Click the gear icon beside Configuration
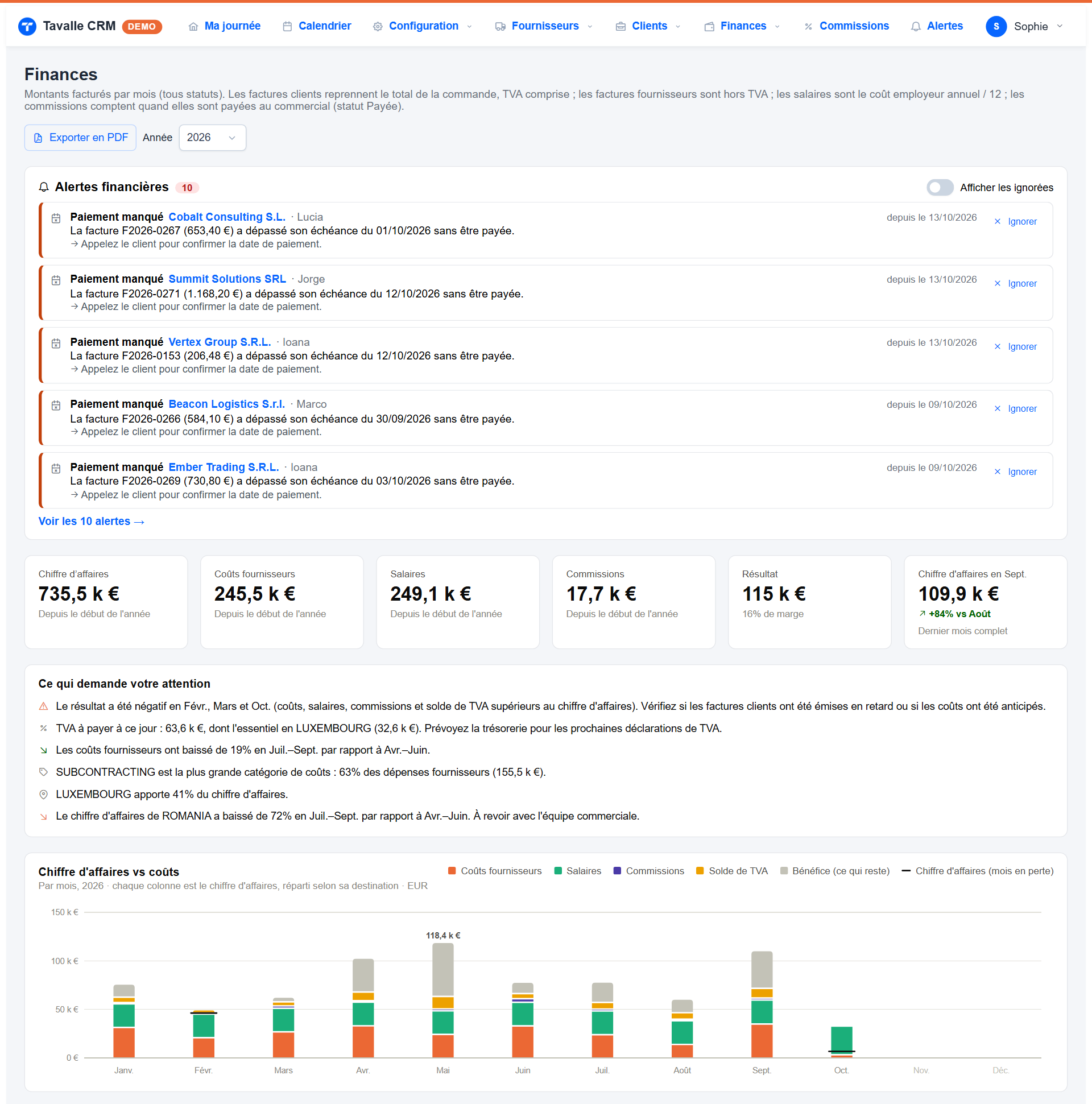This screenshot has width=1092, height=1104. point(378,27)
